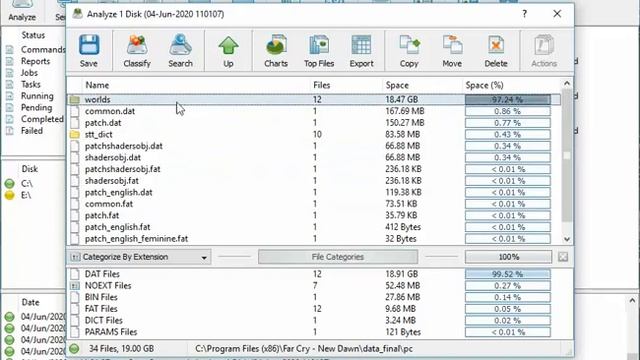Select patch_english_feminine.fat file
This screenshot has height=360, width=640.
[313, 238]
